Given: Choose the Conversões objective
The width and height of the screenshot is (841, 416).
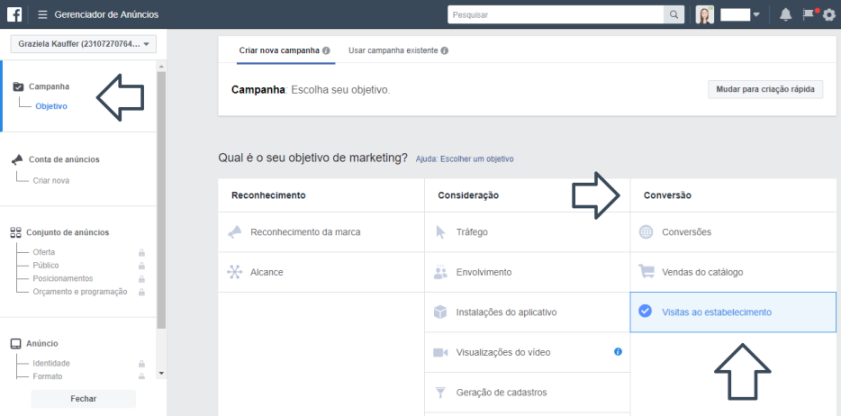Looking at the screenshot, I should tap(733, 232).
